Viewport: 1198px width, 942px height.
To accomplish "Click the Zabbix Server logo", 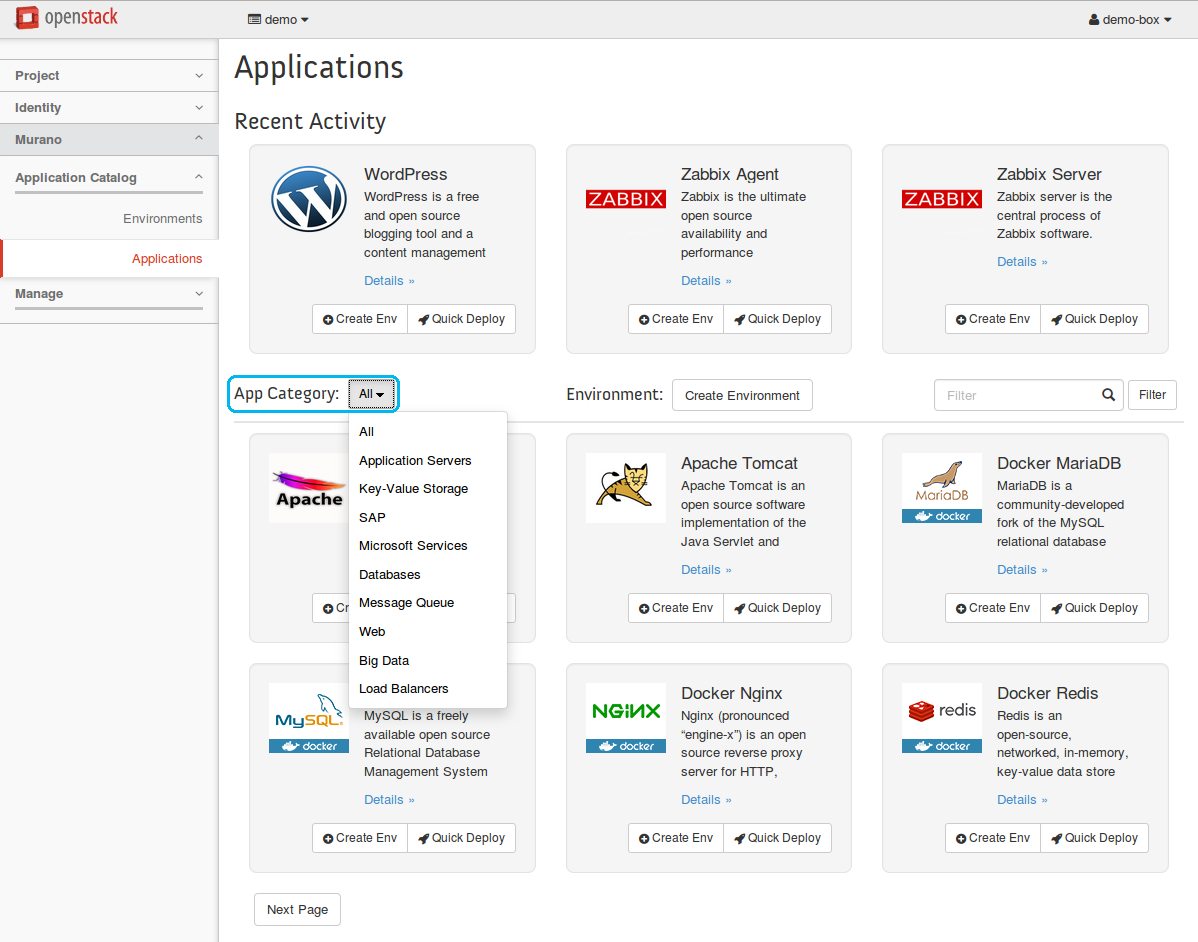I will coord(941,199).
